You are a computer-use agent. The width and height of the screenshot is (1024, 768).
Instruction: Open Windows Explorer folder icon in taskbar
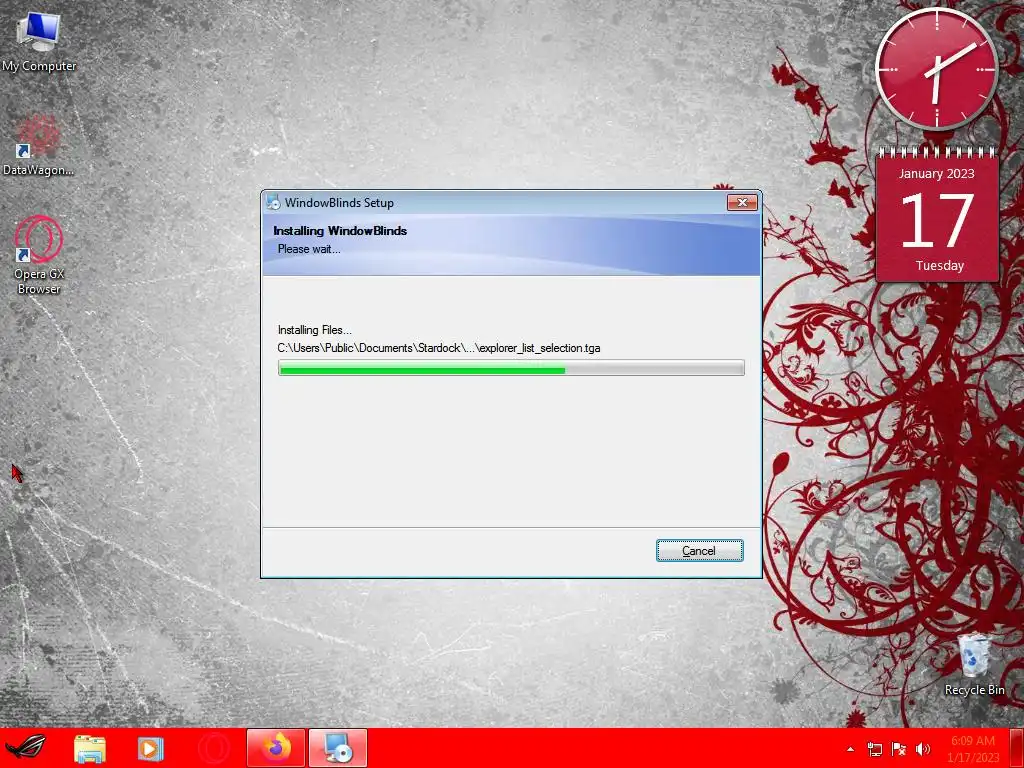pos(89,748)
